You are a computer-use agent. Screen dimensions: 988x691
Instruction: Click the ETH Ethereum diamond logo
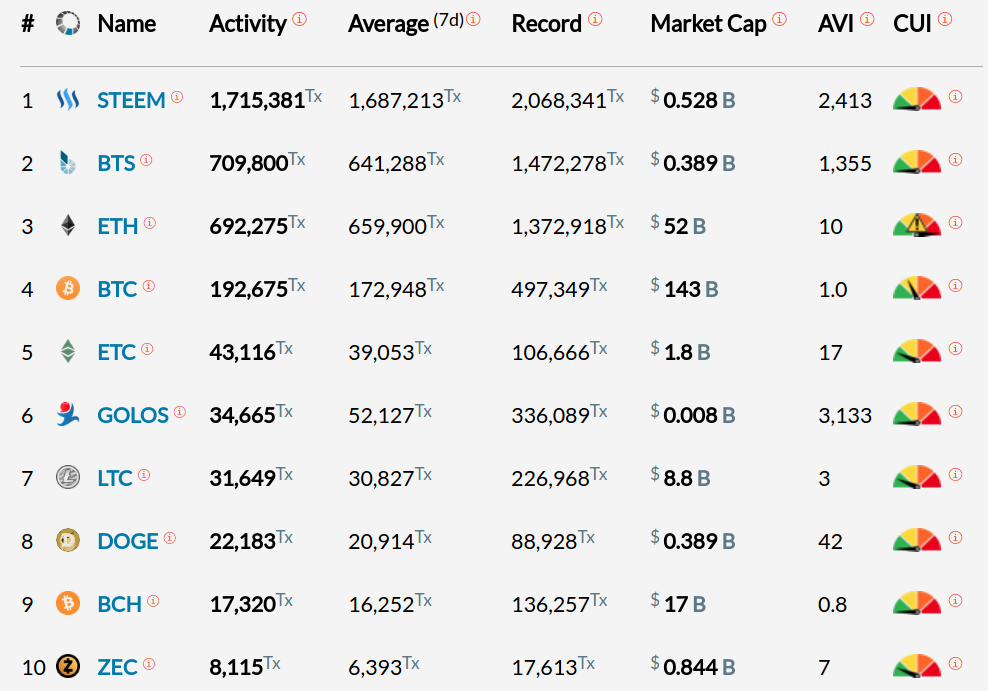coord(68,226)
